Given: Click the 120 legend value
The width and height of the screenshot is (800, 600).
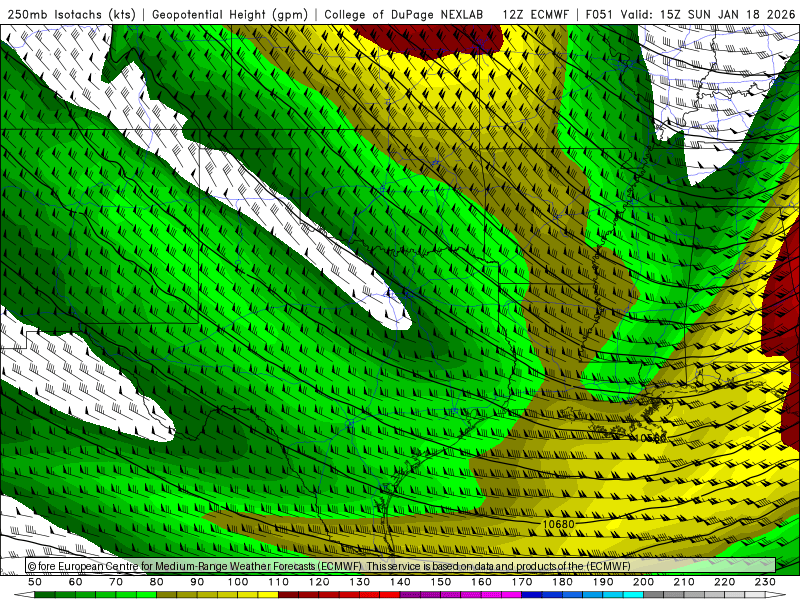Looking at the screenshot, I should tap(319, 582).
